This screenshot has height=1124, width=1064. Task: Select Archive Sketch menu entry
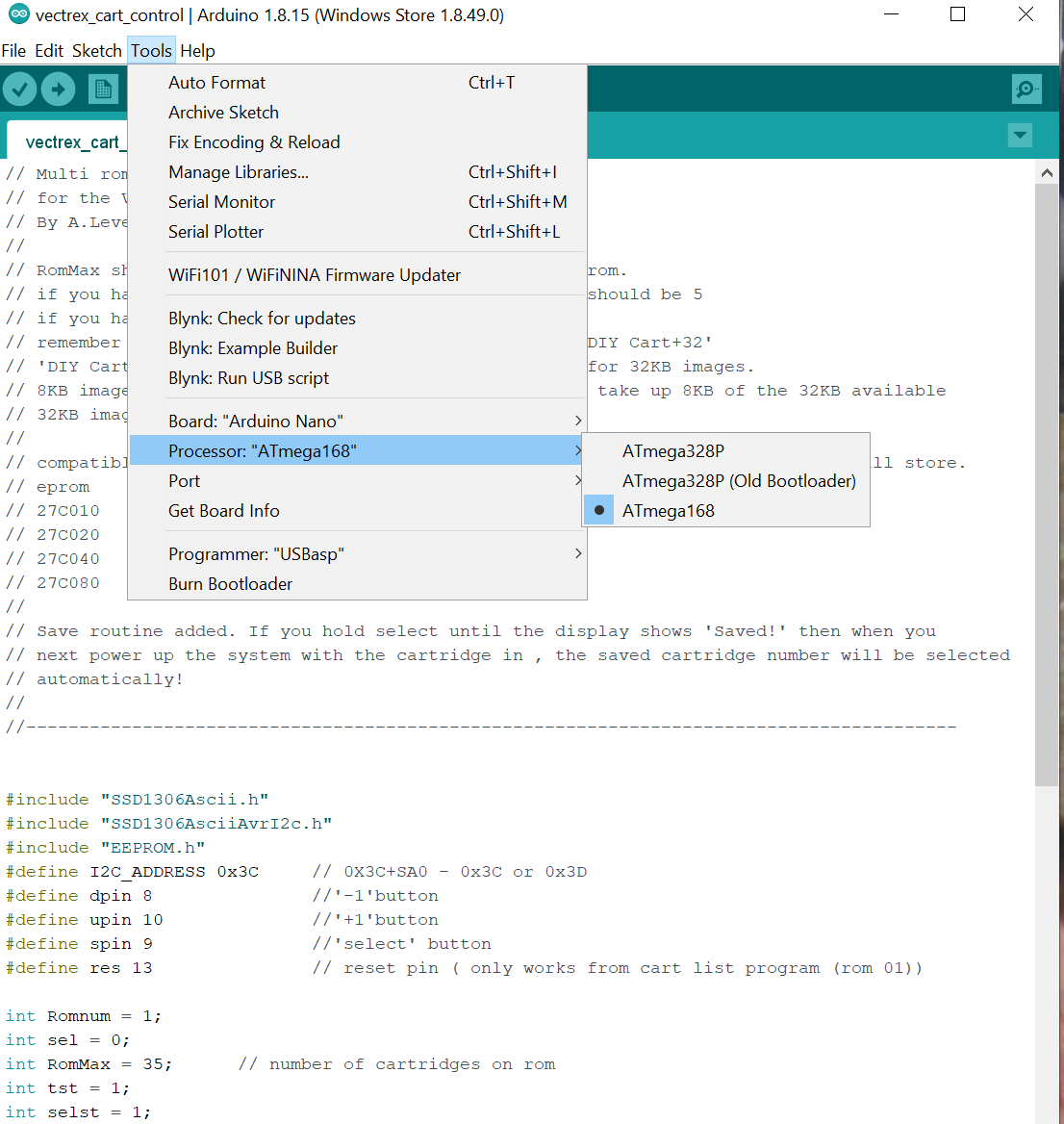point(358,113)
